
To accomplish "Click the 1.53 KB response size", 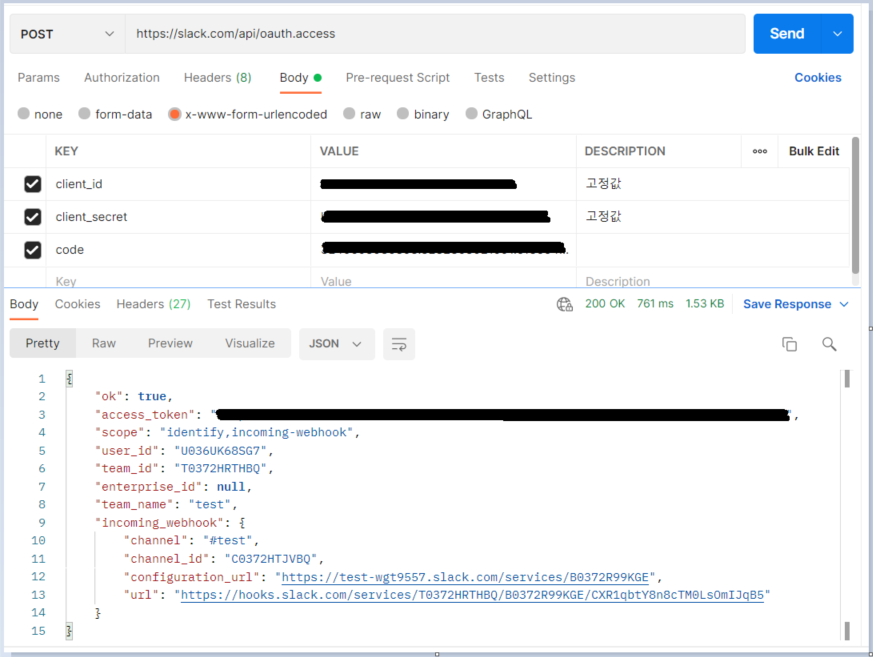I will tap(704, 304).
